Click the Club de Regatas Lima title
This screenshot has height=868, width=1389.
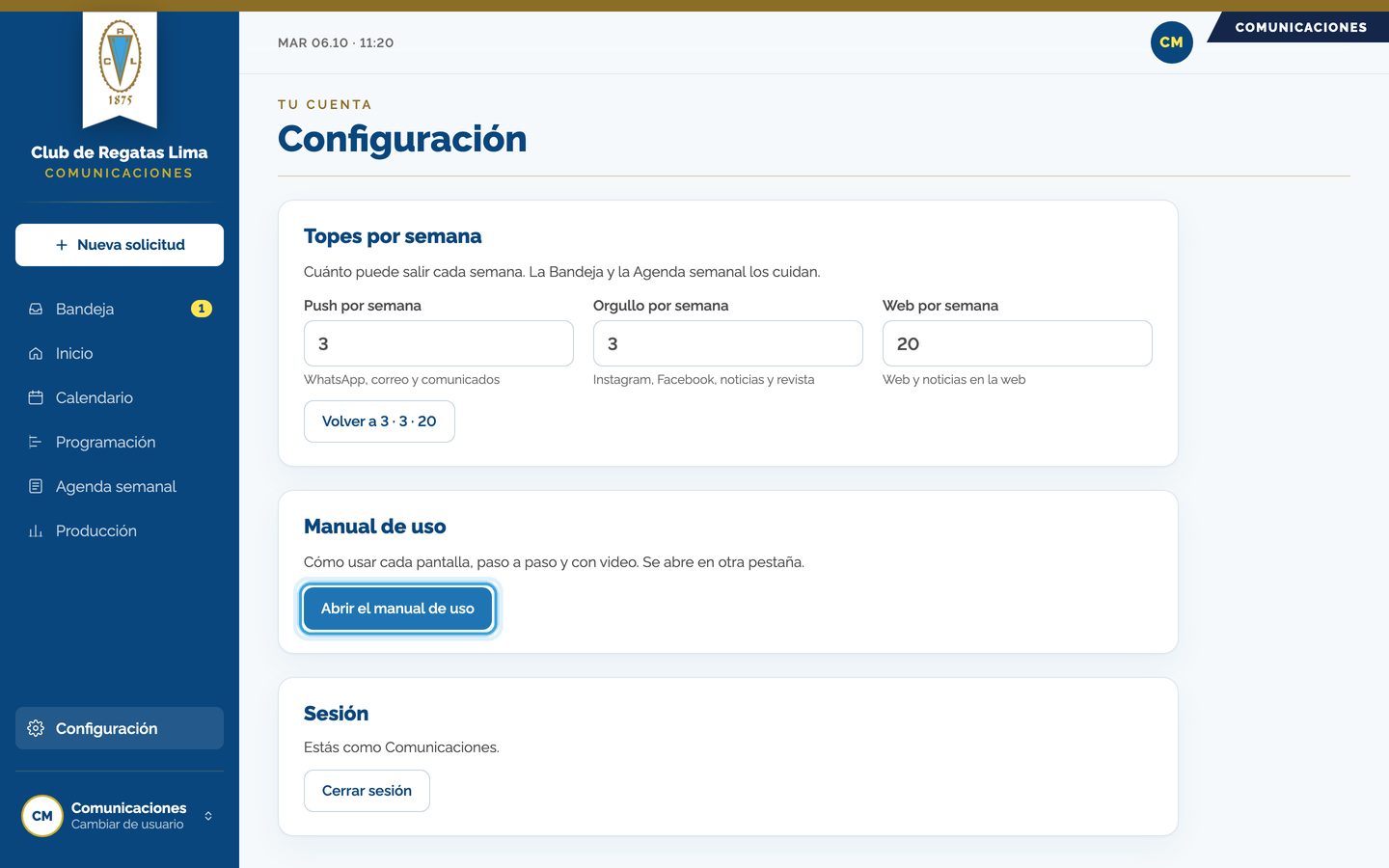120,152
